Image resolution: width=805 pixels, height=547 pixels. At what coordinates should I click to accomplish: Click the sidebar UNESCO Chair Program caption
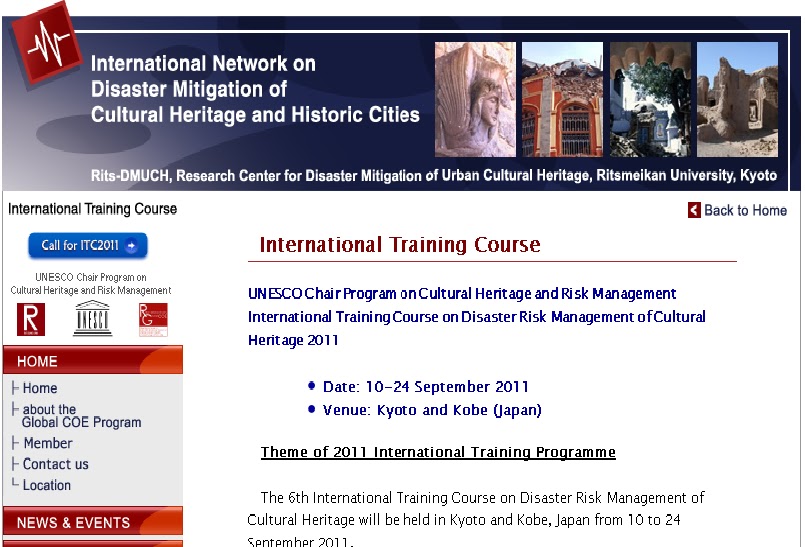[91, 284]
